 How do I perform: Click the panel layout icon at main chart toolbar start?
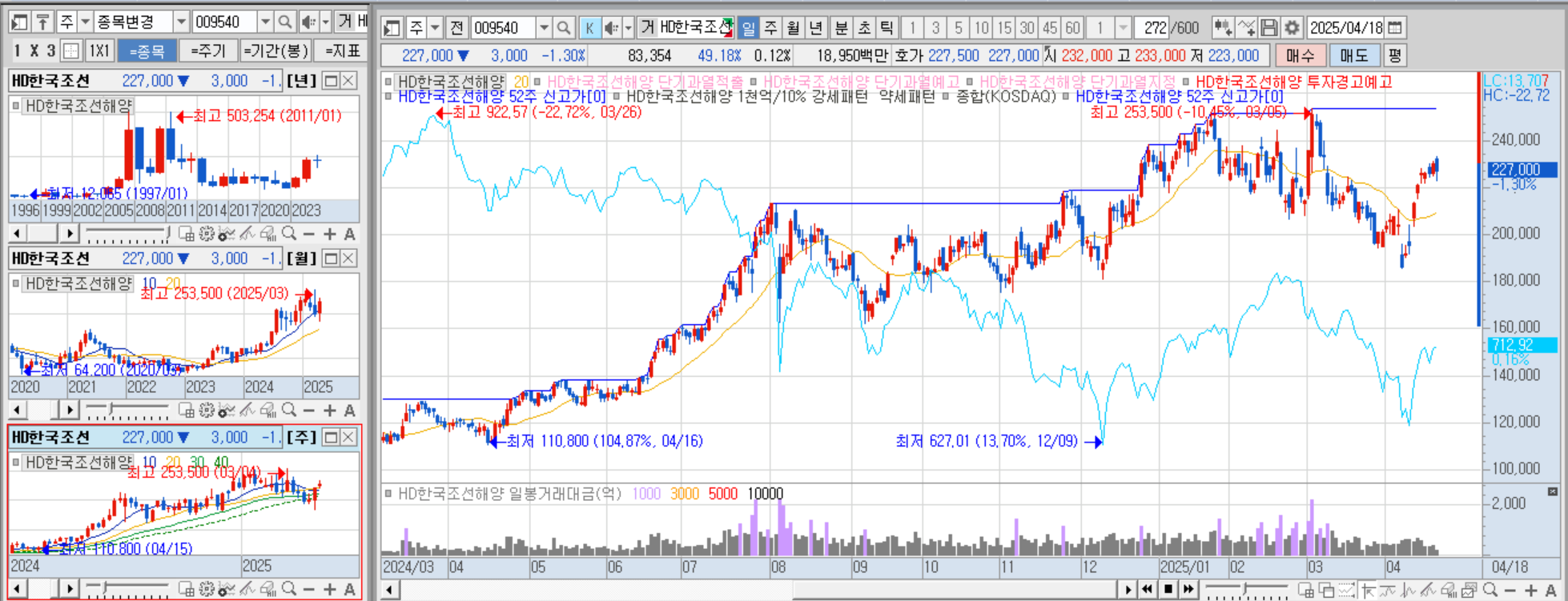point(392,28)
